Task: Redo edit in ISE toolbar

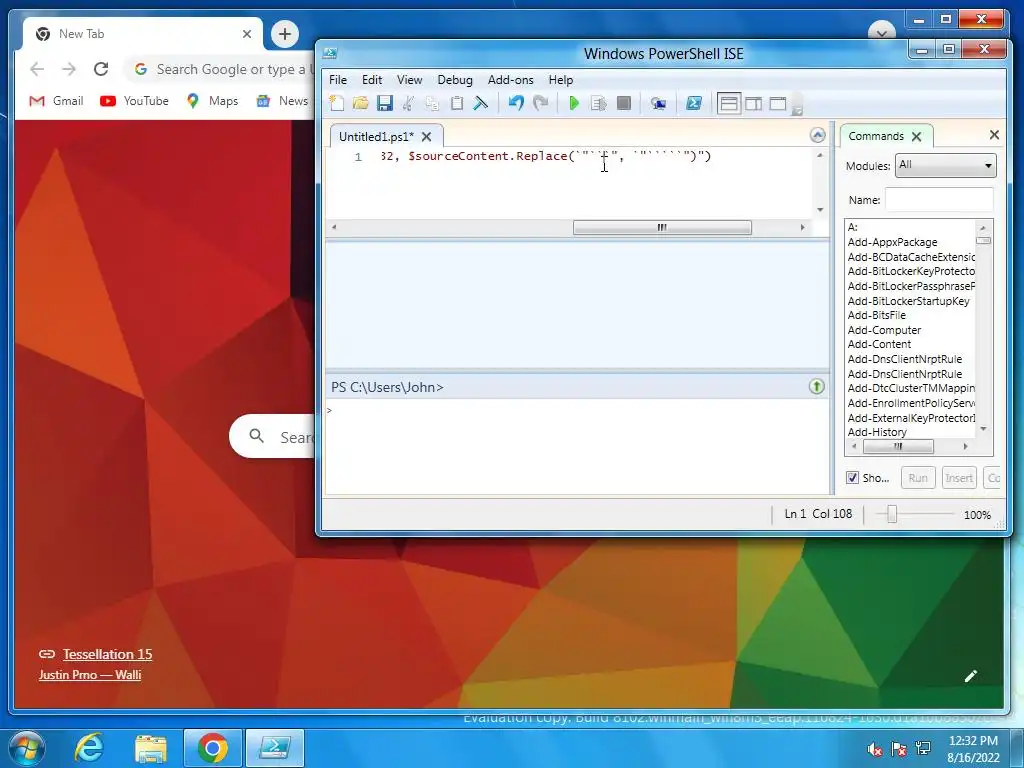Action: click(540, 103)
